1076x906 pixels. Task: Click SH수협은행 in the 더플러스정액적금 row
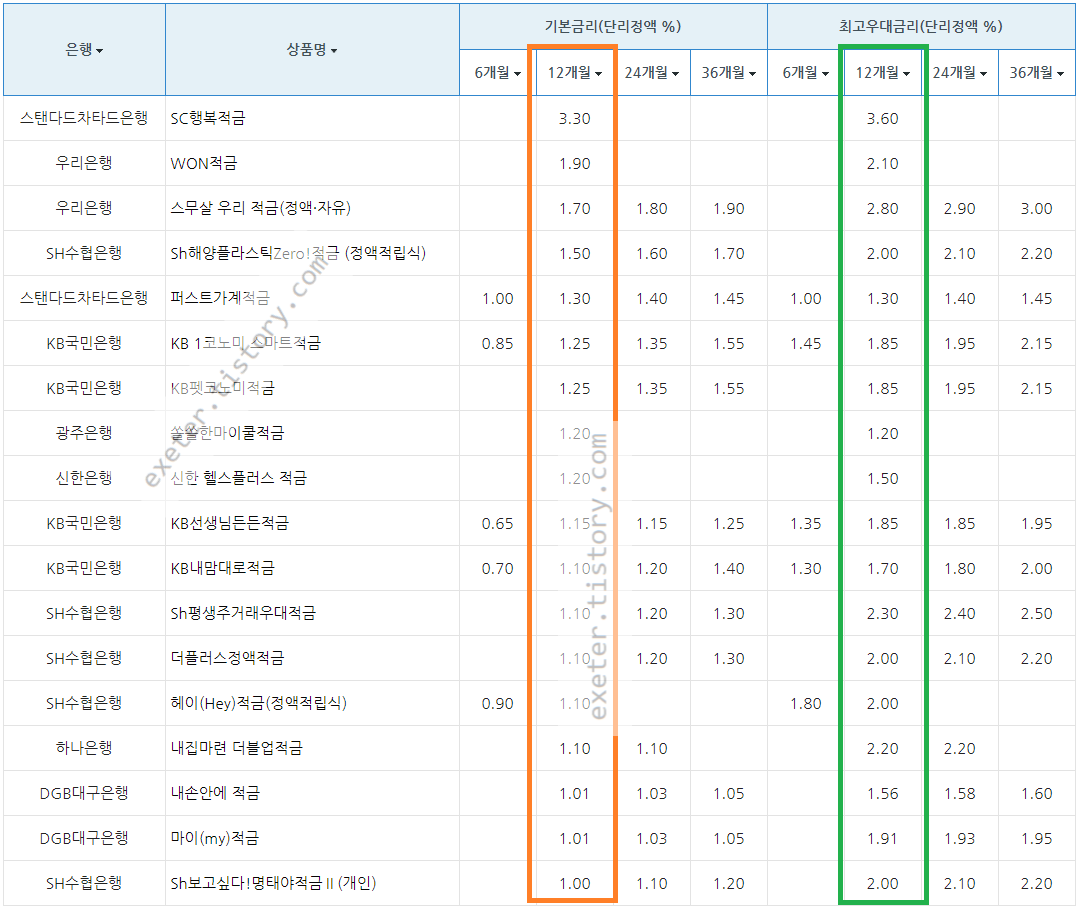coord(84,658)
